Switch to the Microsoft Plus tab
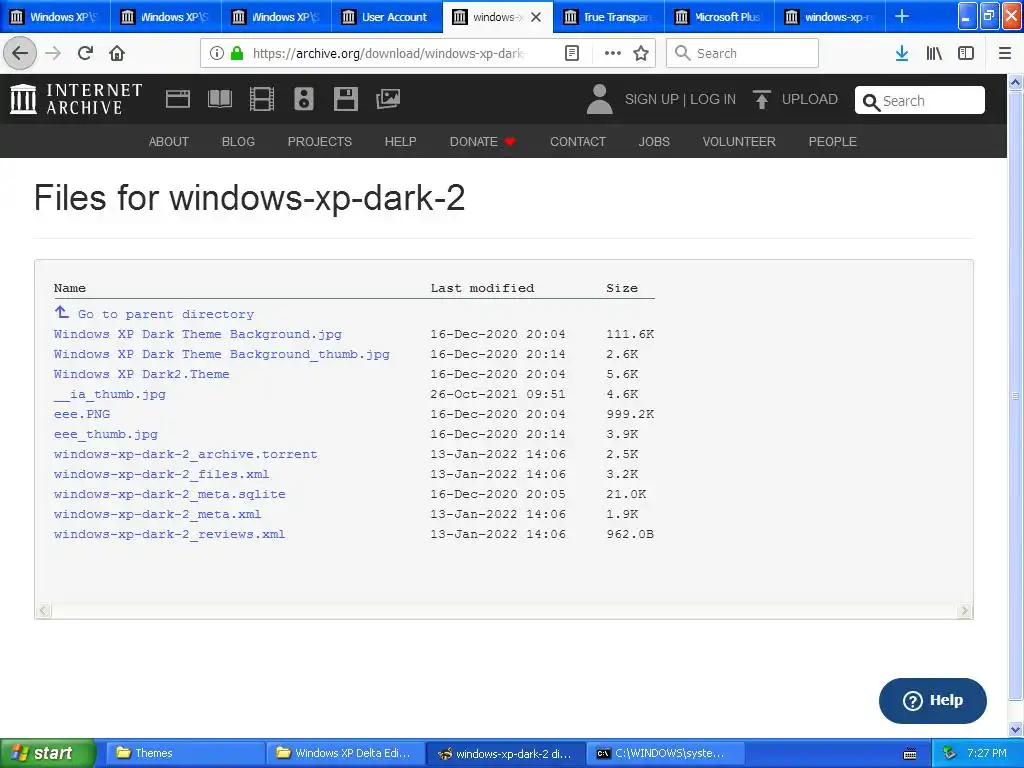This screenshot has width=1024, height=768. click(719, 17)
